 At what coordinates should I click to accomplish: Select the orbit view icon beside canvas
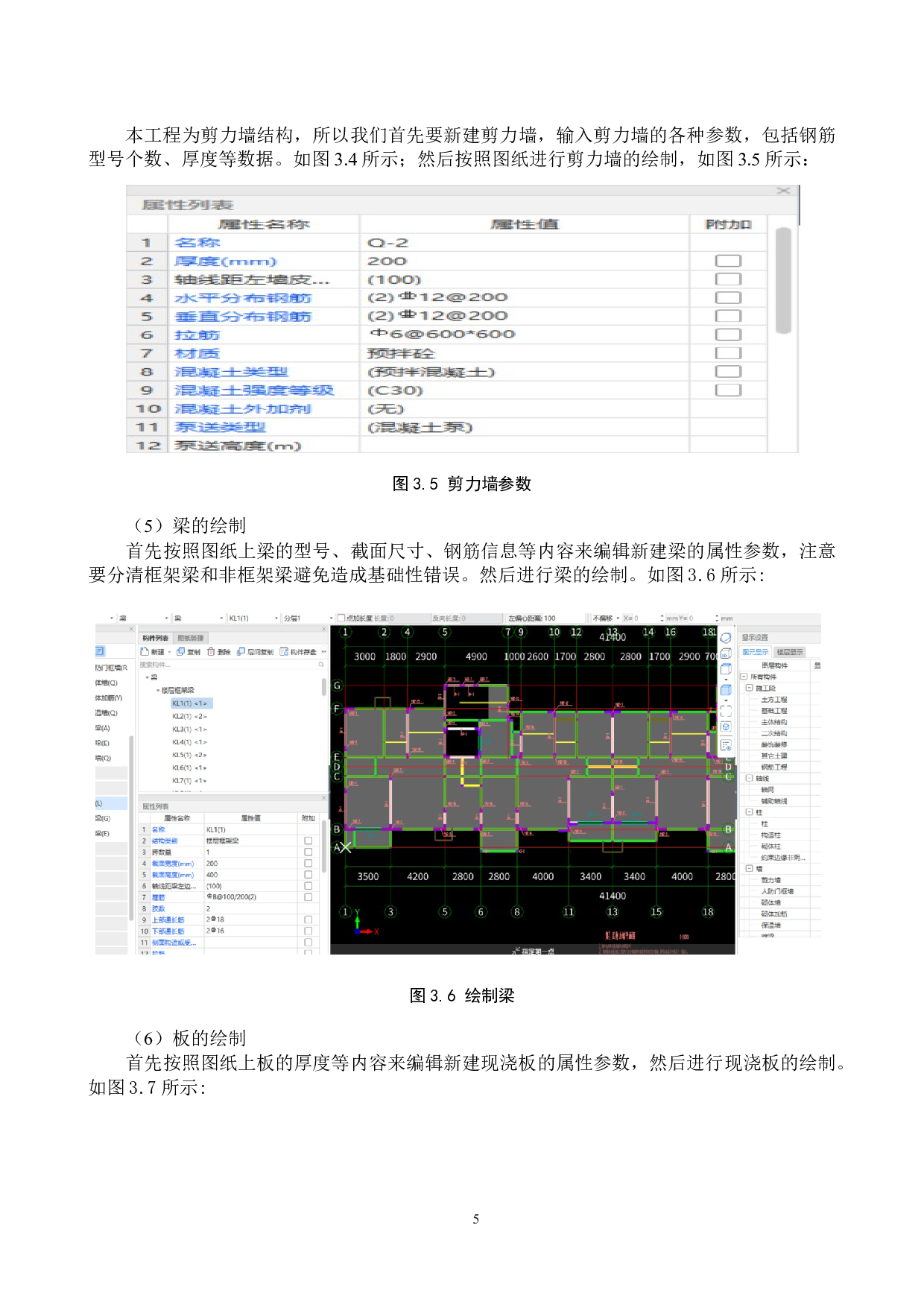[x=726, y=639]
